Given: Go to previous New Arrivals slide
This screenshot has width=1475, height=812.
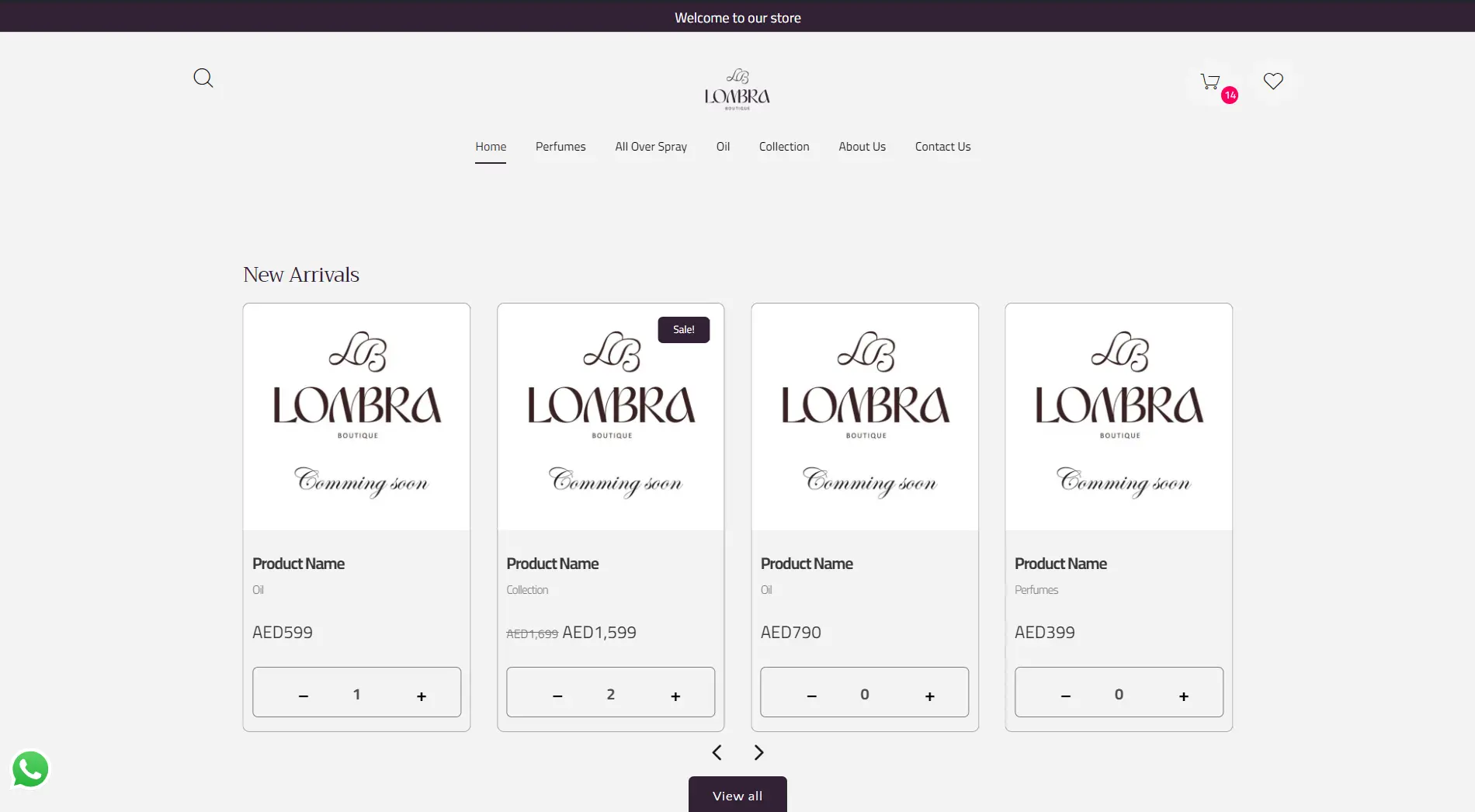Looking at the screenshot, I should [x=717, y=752].
